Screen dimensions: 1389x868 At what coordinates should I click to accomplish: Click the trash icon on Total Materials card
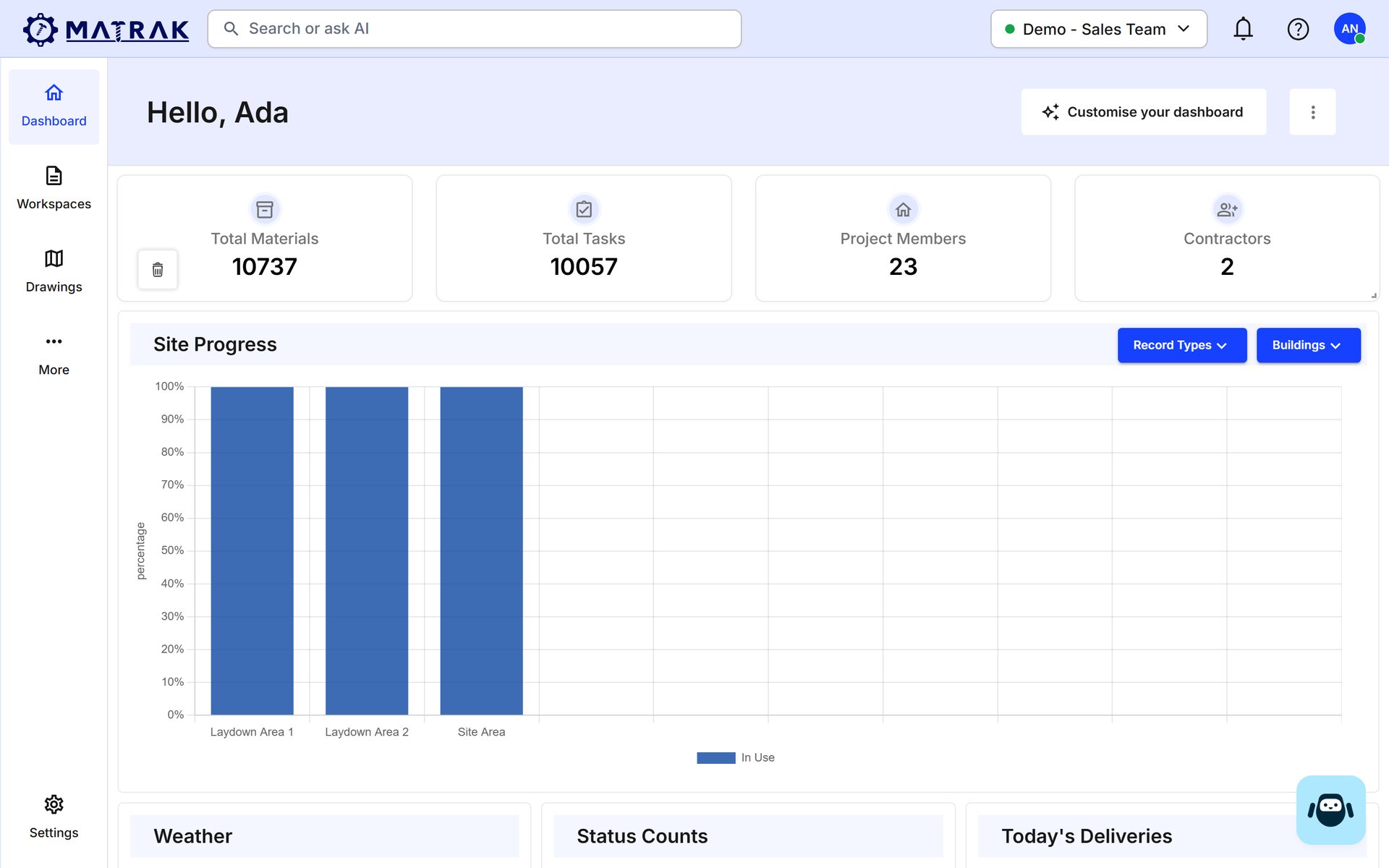(x=158, y=270)
